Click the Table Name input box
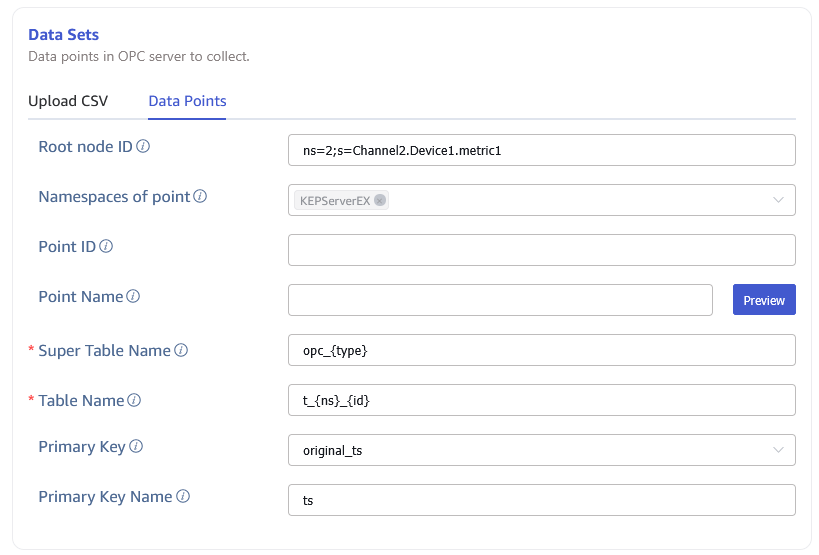 (x=541, y=400)
